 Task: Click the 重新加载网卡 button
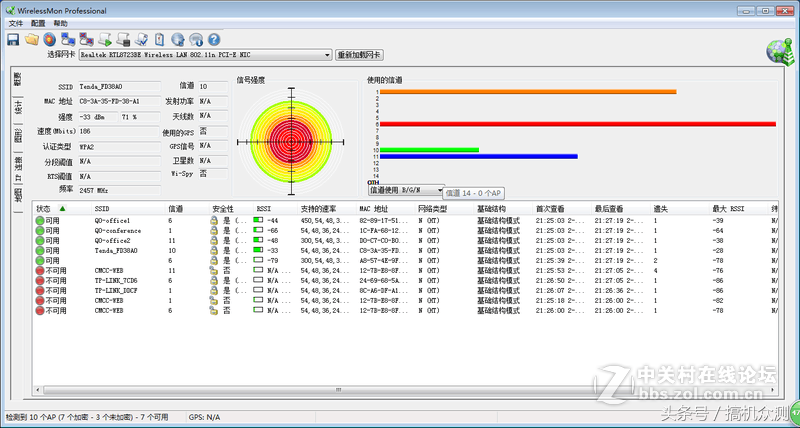coord(359,55)
